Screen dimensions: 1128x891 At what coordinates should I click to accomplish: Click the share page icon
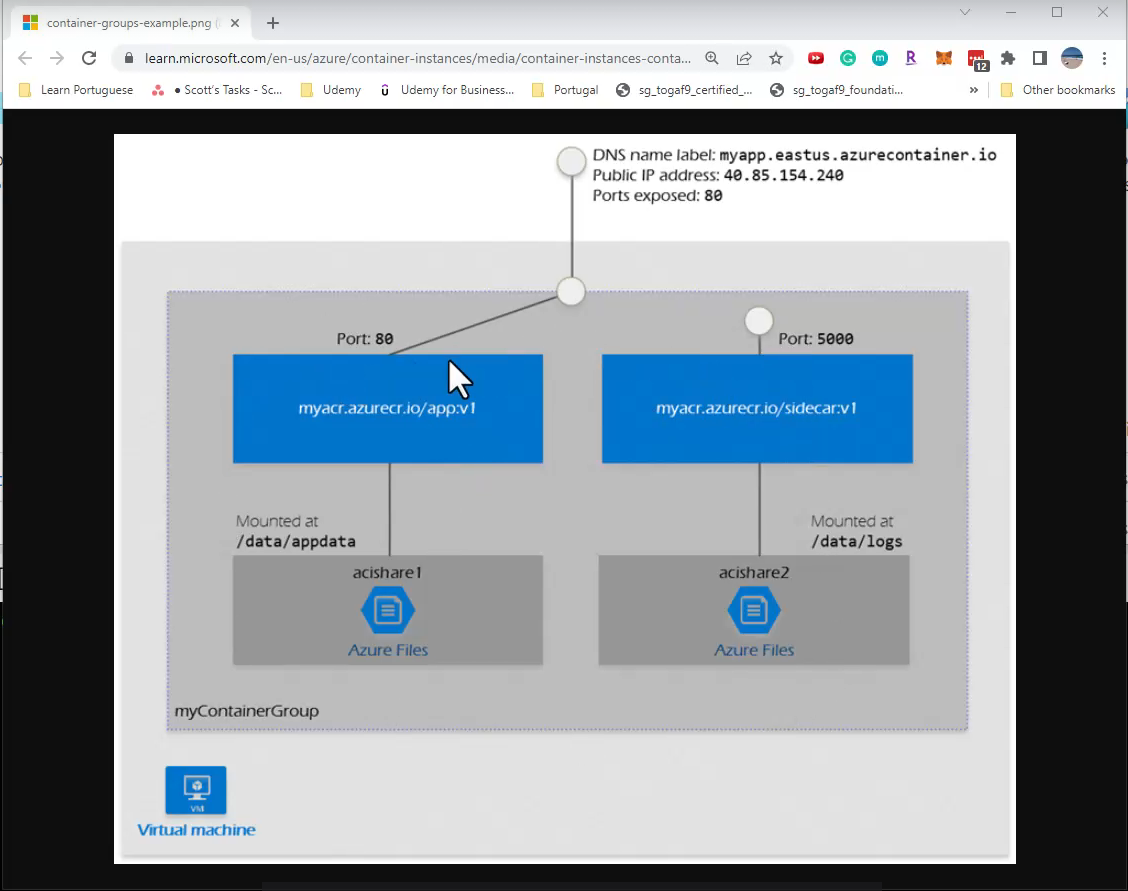tap(744, 58)
